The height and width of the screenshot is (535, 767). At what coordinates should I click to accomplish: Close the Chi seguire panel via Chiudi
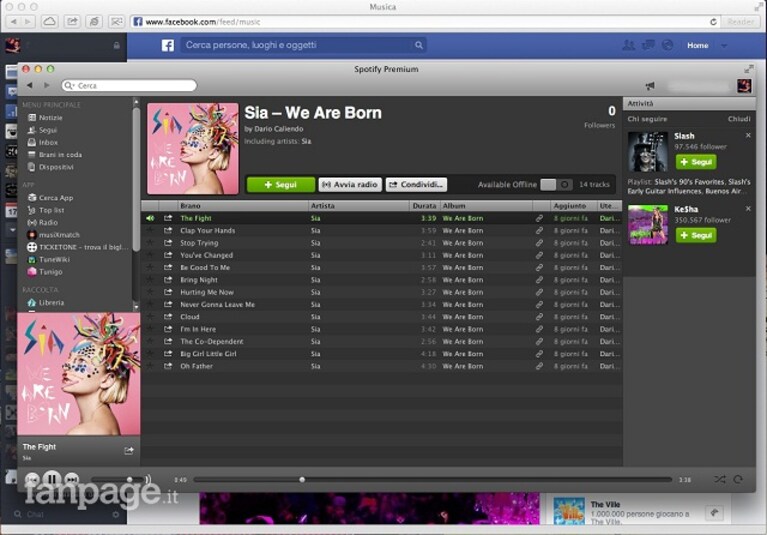pos(739,119)
